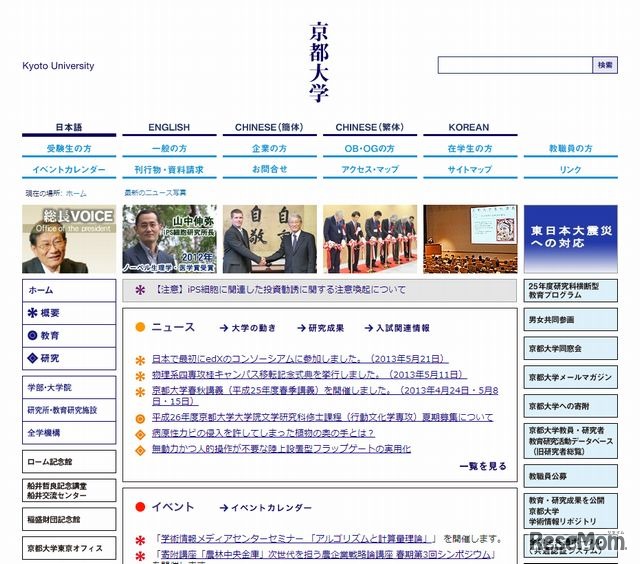Click the red circle イベント icon
This screenshot has width=640, height=564.
140,507
